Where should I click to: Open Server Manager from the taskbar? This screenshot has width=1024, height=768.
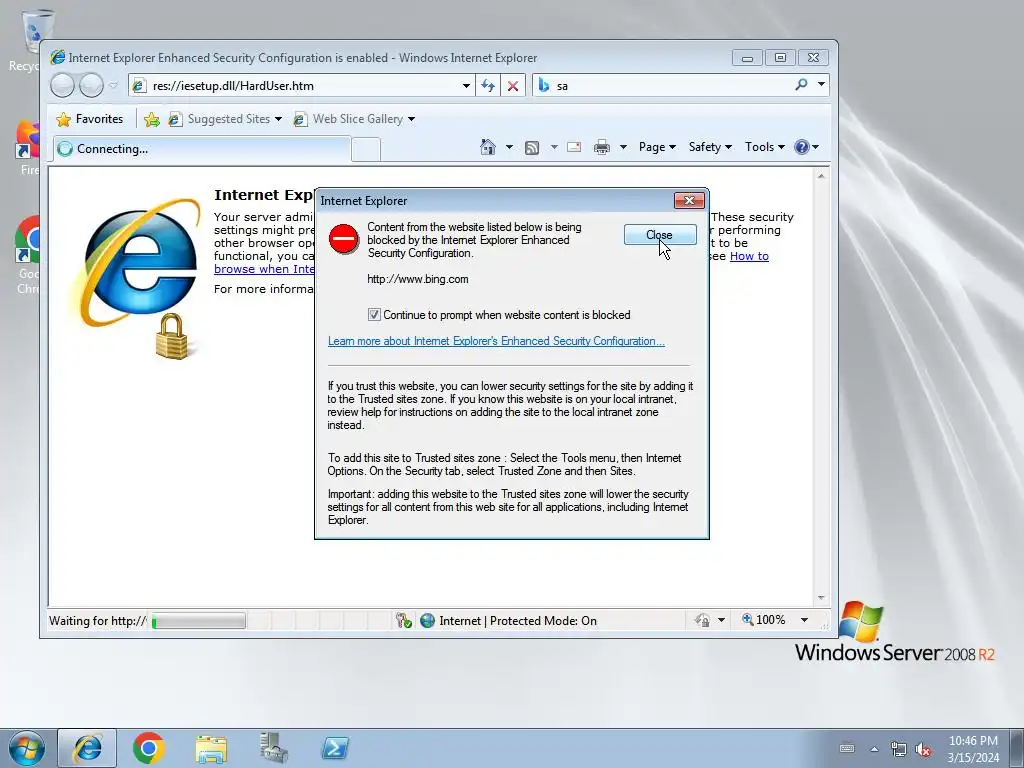point(273,748)
